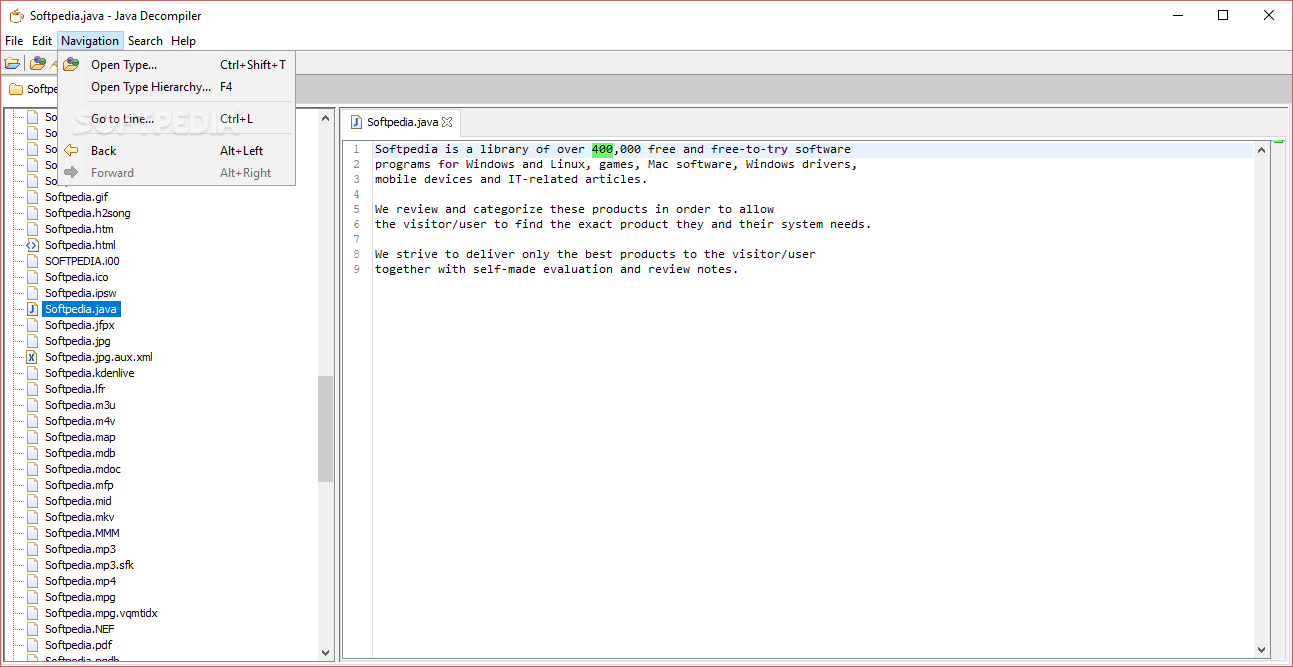Click the Java Decompiler title bar icon
Viewport: 1293px width, 667px height.
pos(16,16)
